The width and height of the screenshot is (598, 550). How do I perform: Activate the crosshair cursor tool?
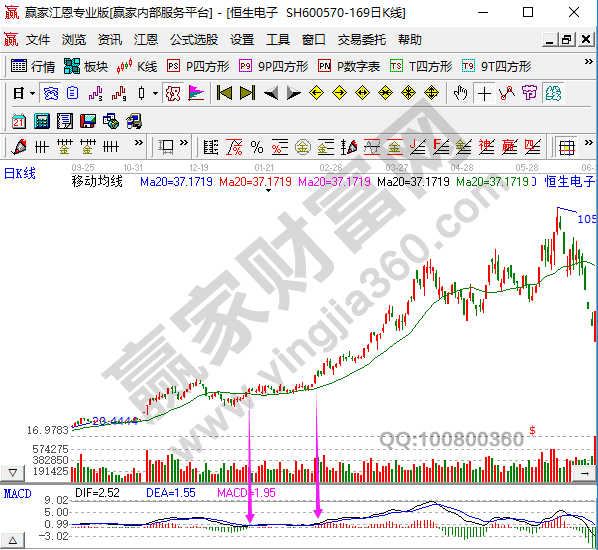click(484, 93)
